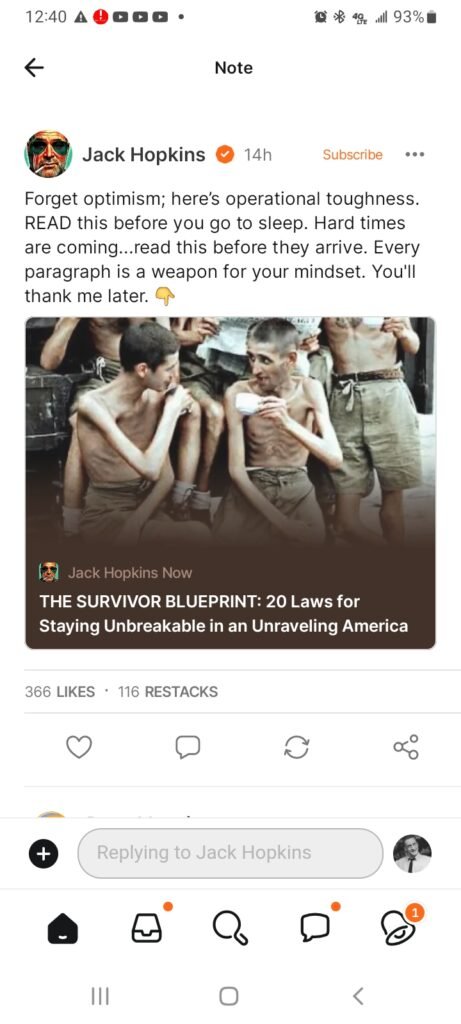Like the note with heart icon
This screenshot has width=461, height=1024.
point(80,748)
